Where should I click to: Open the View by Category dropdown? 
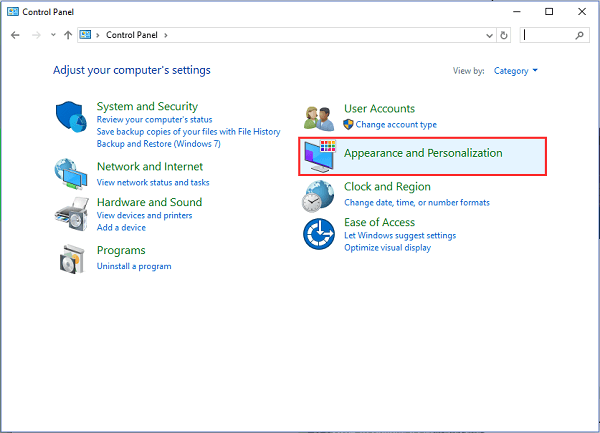(x=516, y=71)
